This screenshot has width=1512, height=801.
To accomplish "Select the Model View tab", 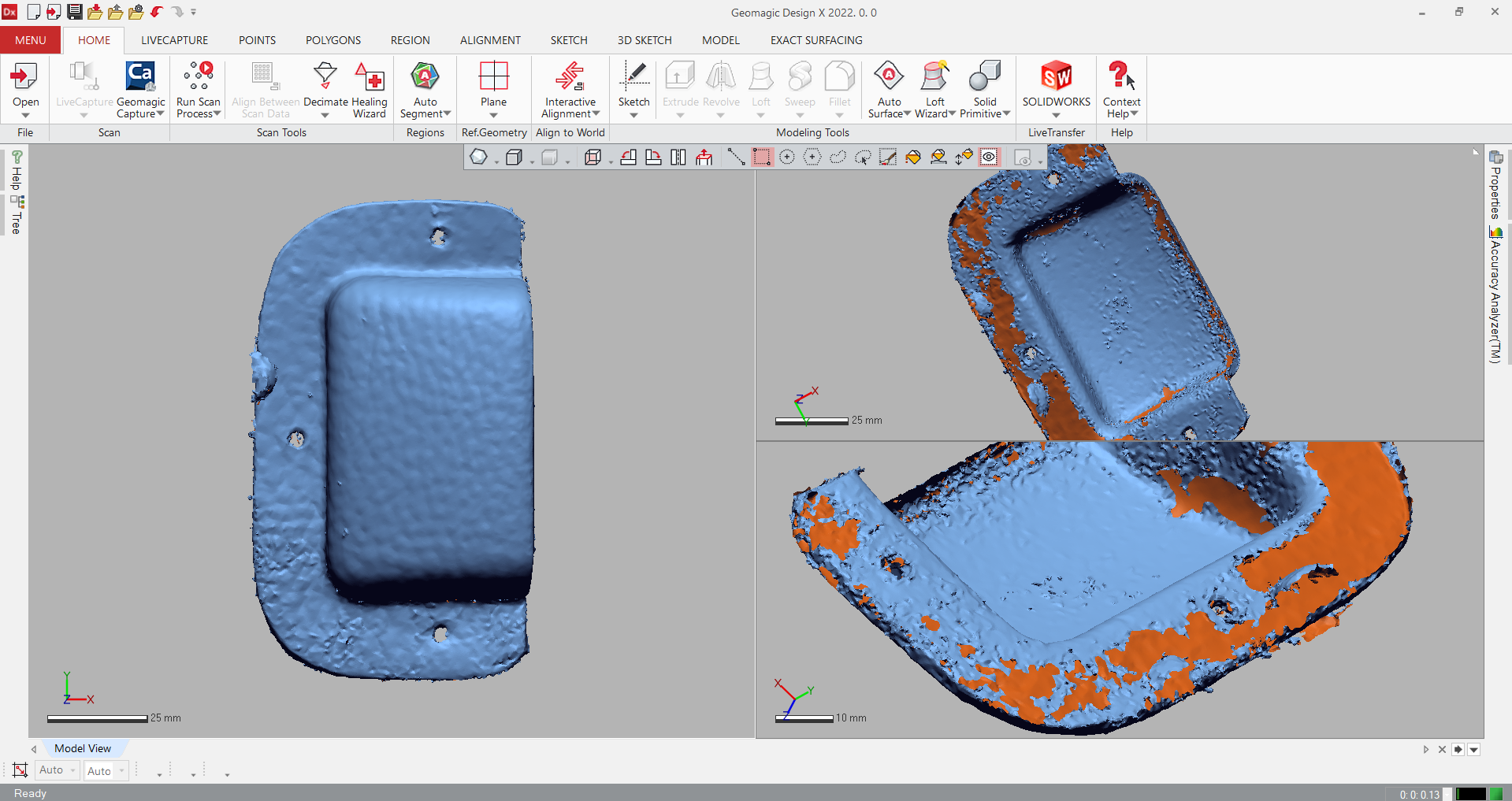I will point(83,748).
